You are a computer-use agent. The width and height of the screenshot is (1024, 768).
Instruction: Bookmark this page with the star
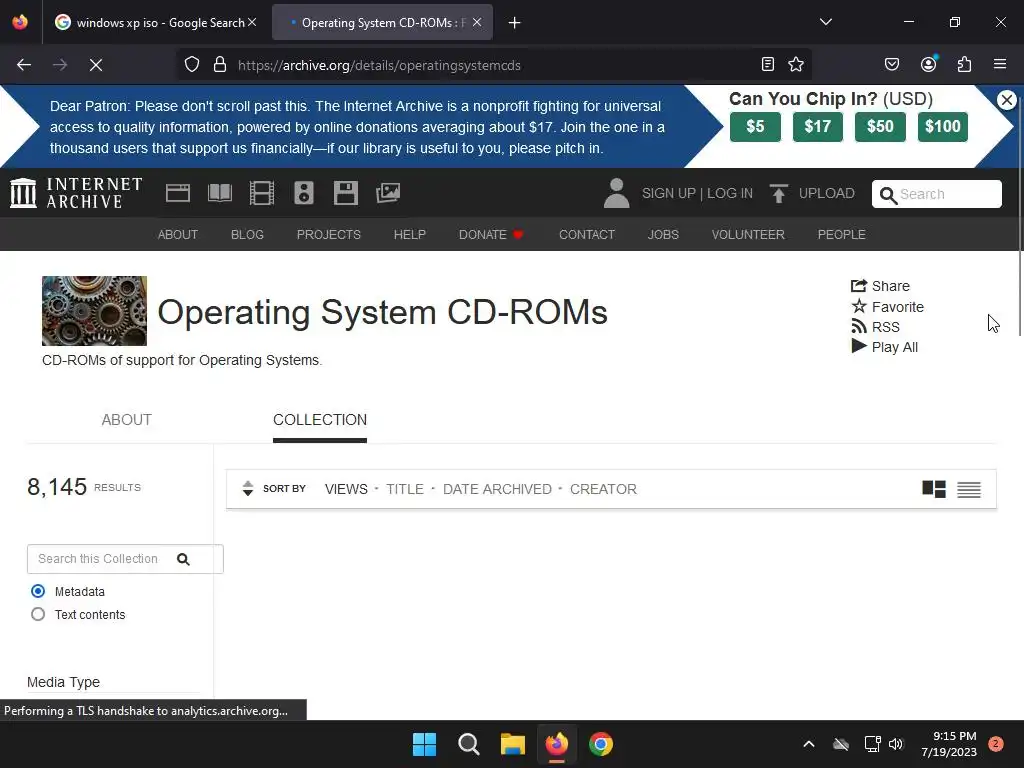795,65
